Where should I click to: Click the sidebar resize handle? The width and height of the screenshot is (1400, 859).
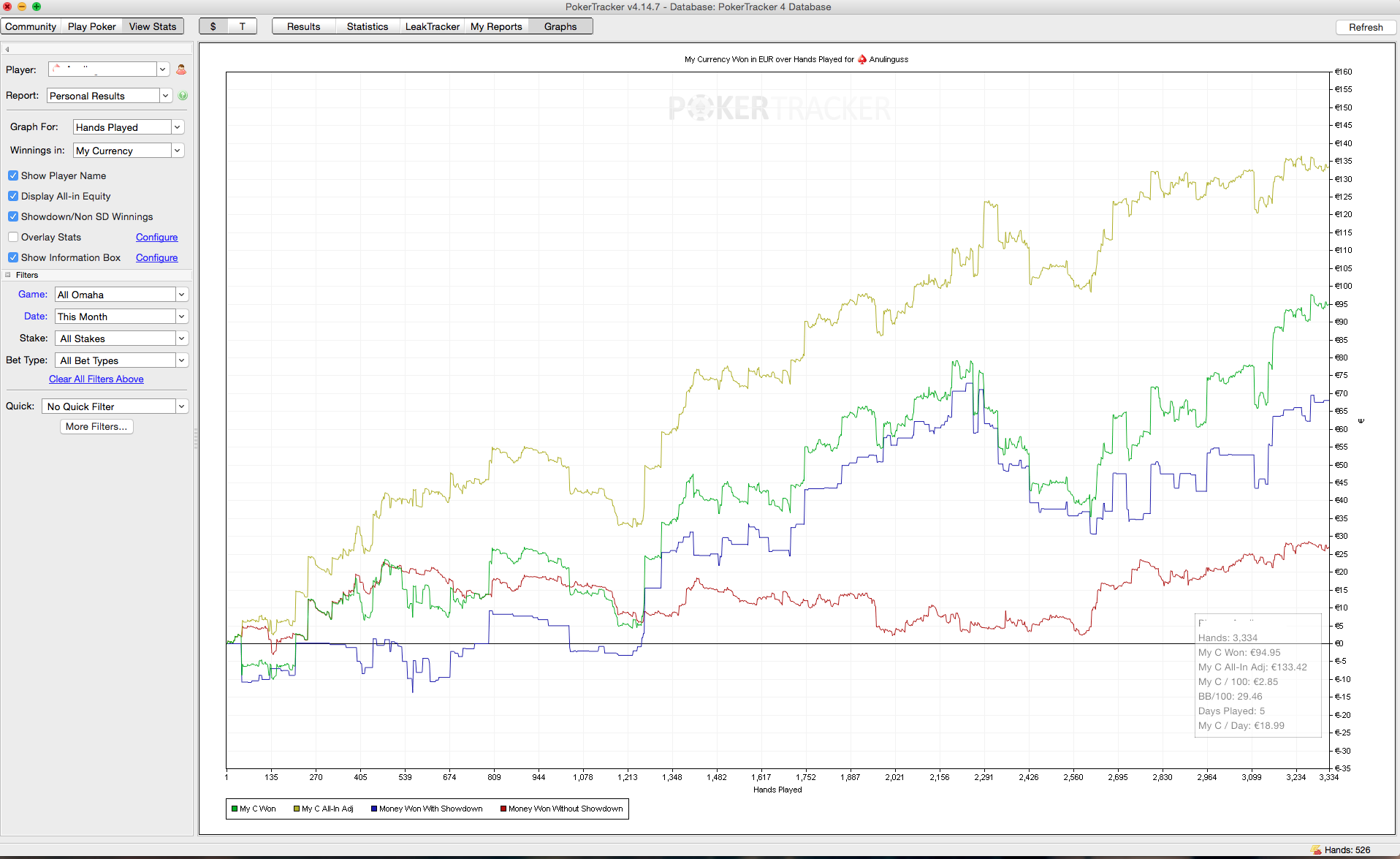point(196,439)
